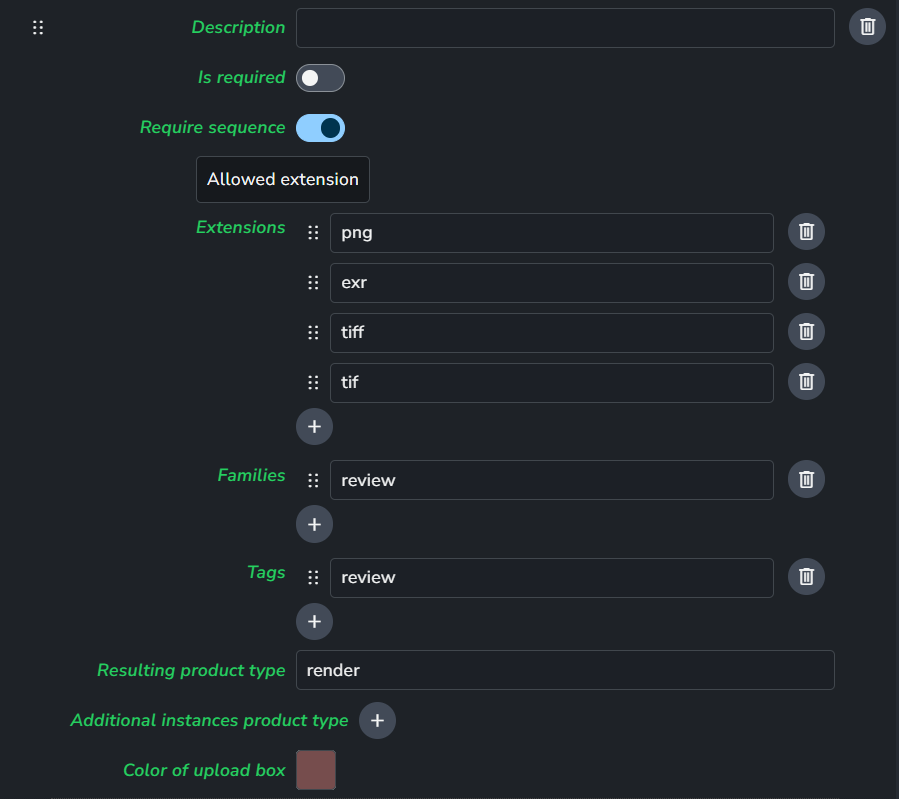899x799 pixels.
Task: Delete the whole item via top trash icon
Action: pos(867,27)
